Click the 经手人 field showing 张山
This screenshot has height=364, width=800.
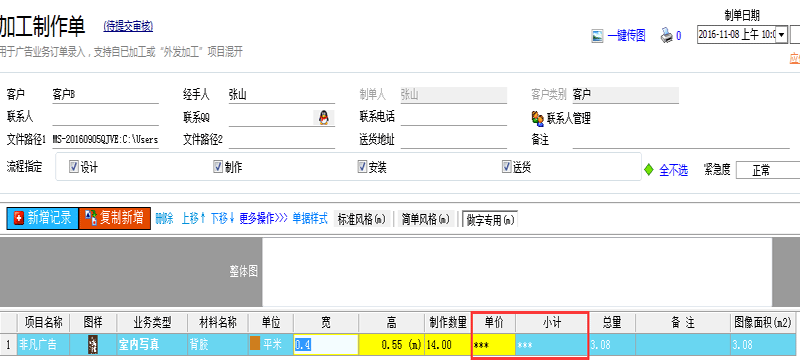click(282, 95)
